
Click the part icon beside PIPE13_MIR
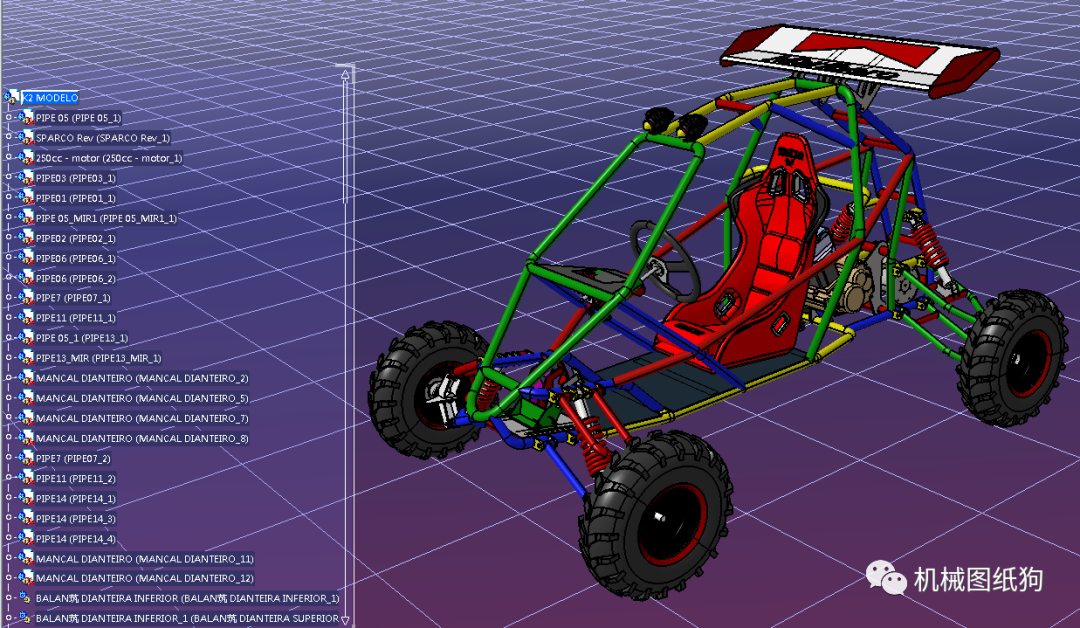25,358
